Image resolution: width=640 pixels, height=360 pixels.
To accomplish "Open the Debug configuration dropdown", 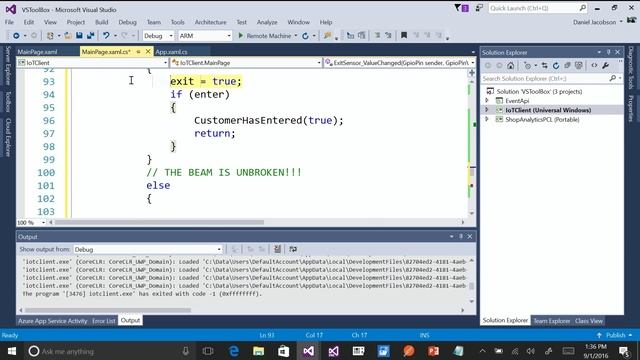I will pyautogui.click(x=158, y=36).
